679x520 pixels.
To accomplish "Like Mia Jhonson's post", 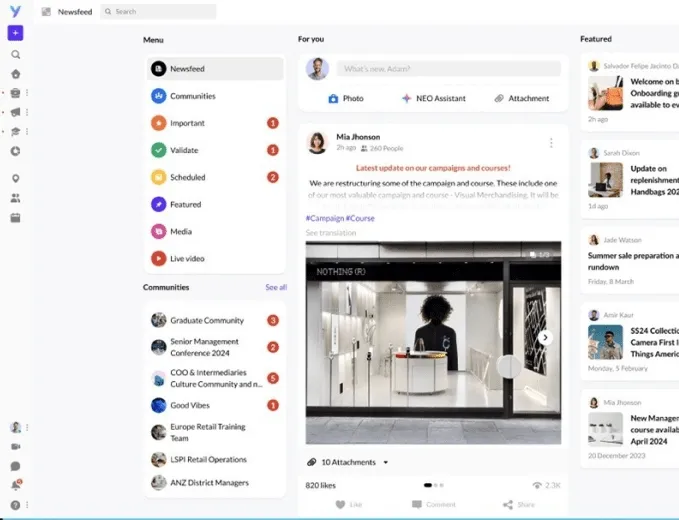I will click(x=349, y=504).
